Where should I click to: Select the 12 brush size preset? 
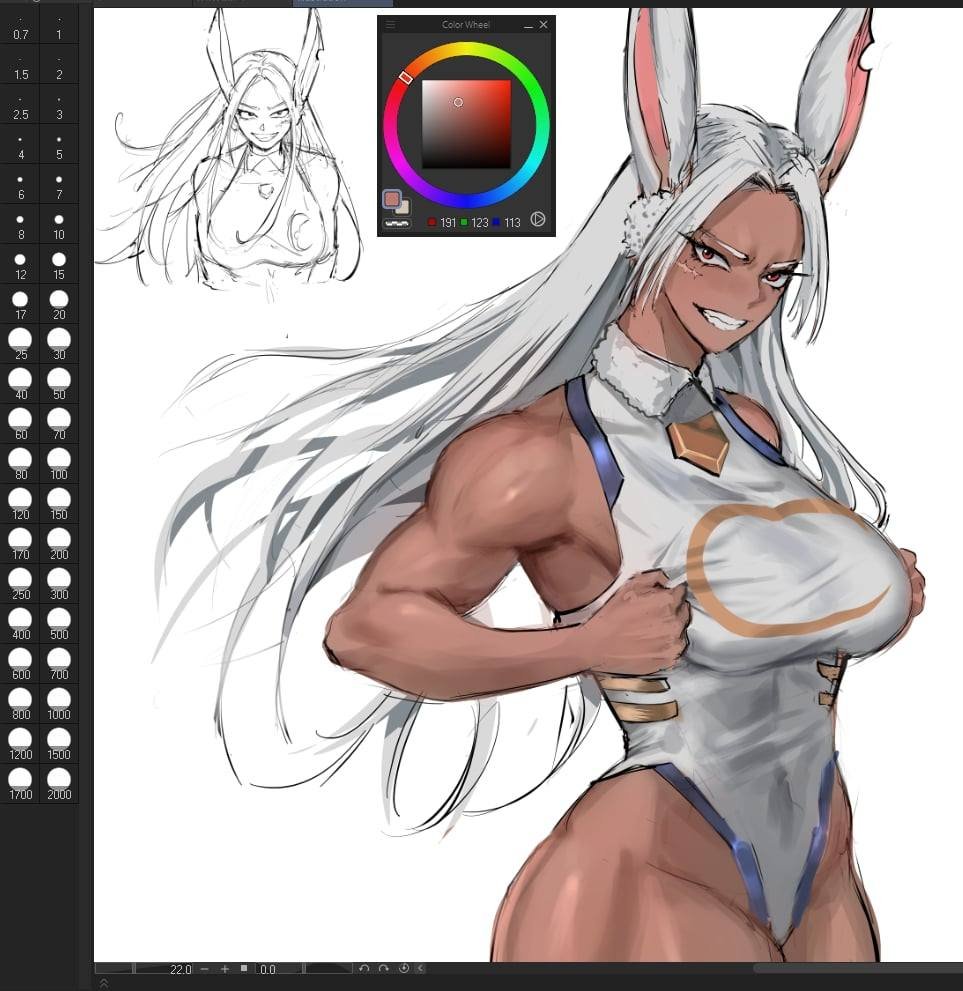(20, 264)
